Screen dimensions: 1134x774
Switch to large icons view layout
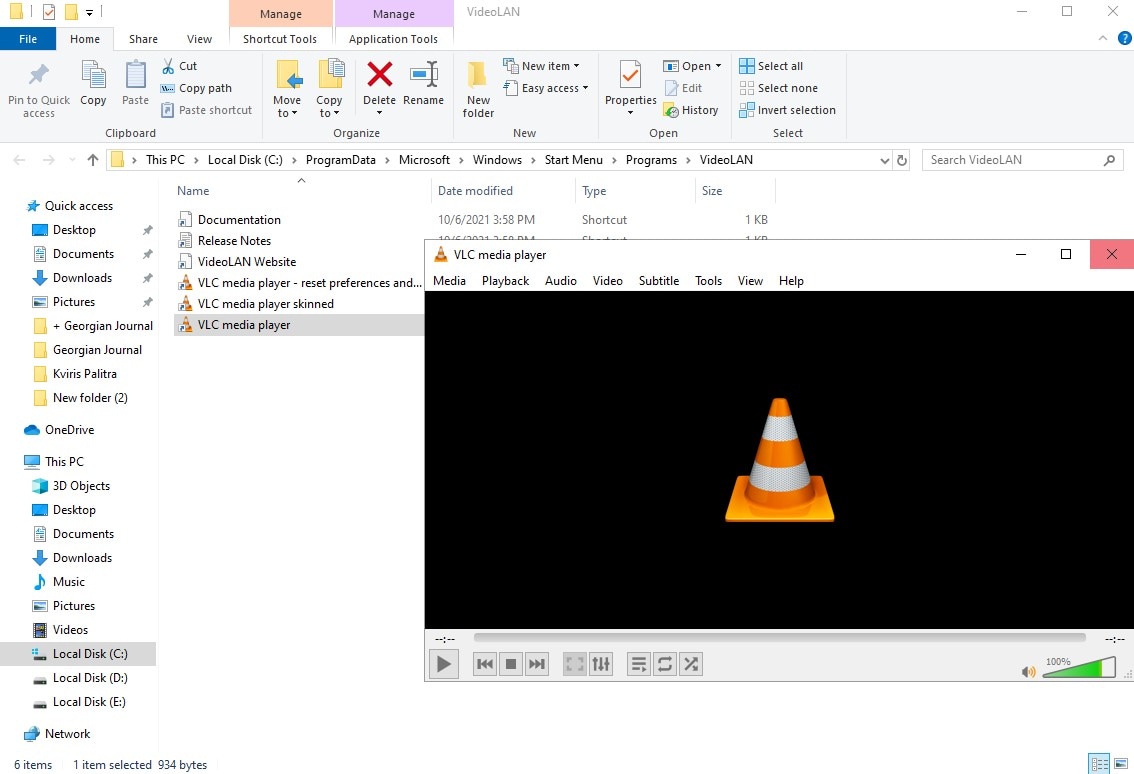pos(1121,764)
